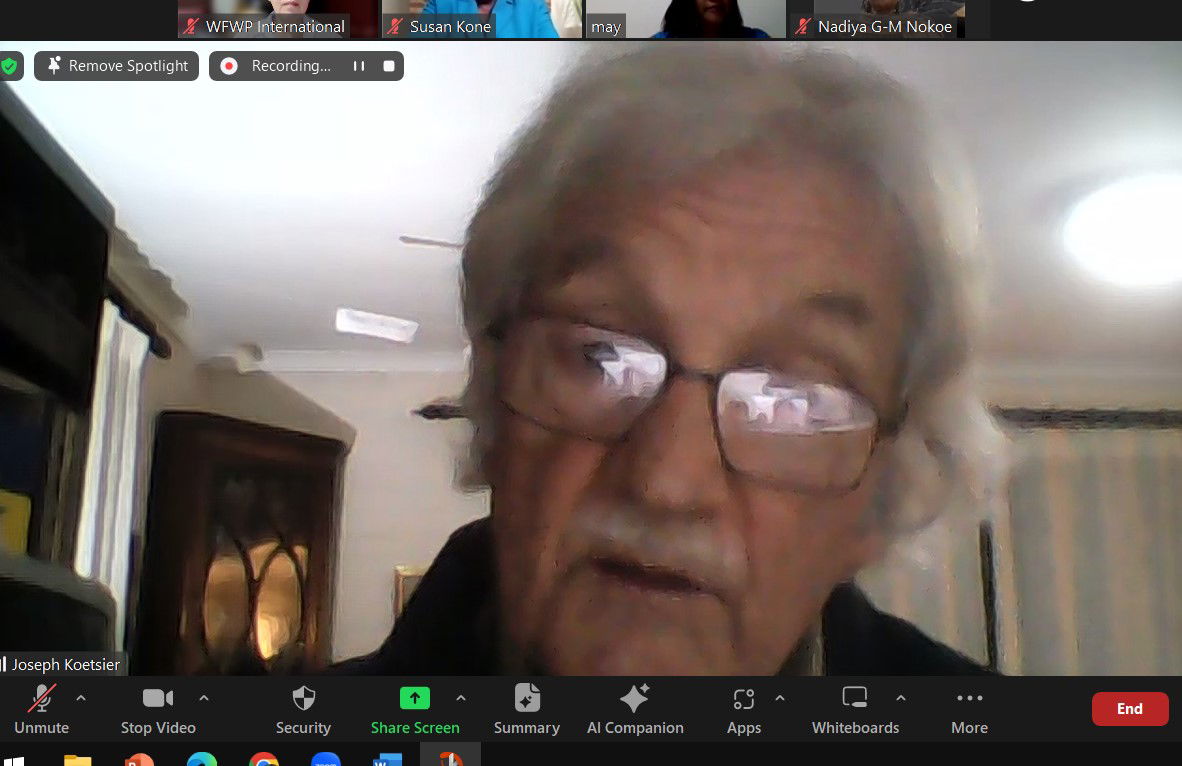The image size is (1182, 766).
Task: Pause the recording
Action: click(359, 66)
